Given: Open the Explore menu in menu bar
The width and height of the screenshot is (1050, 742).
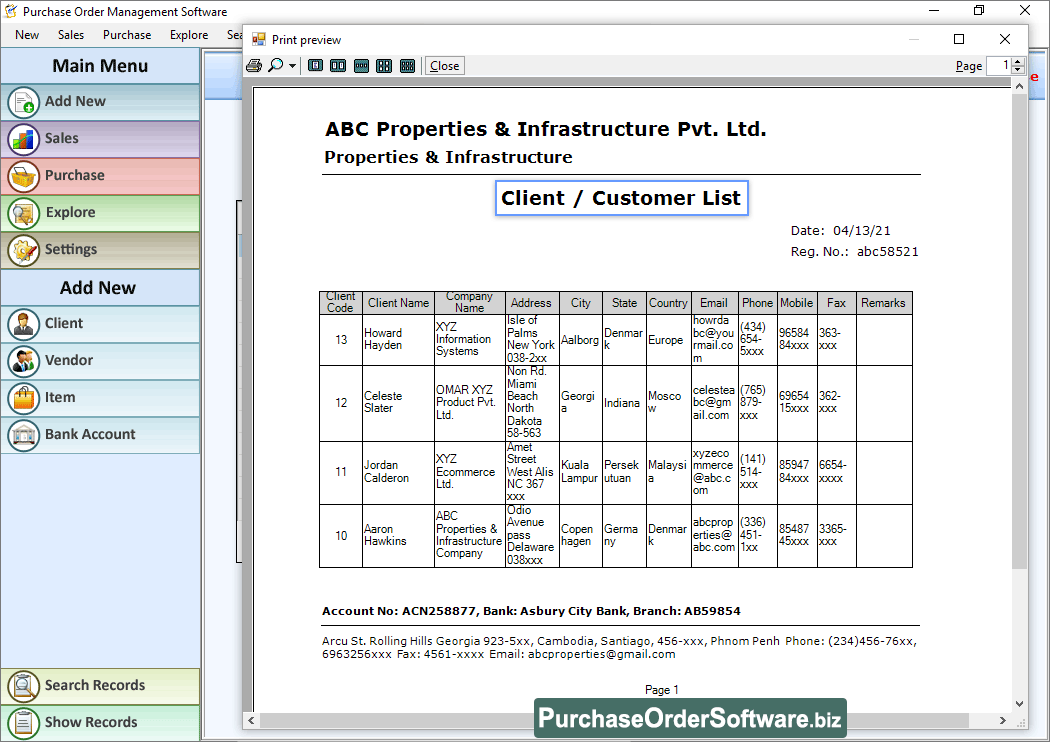Looking at the screenshot, I should [x=189, y=35].
